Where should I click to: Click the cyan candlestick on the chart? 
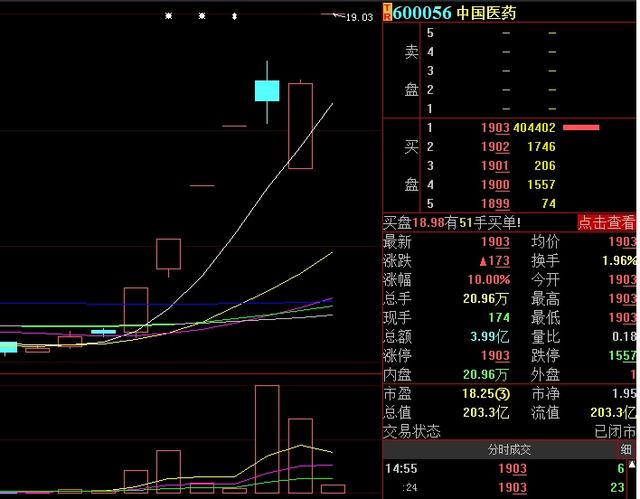[267, 91]
